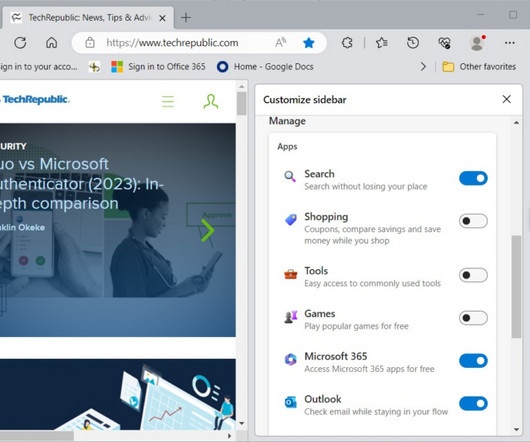Click the web page vertical scrollbar thumb
530x442 pixels.
[x=241, y=103]
